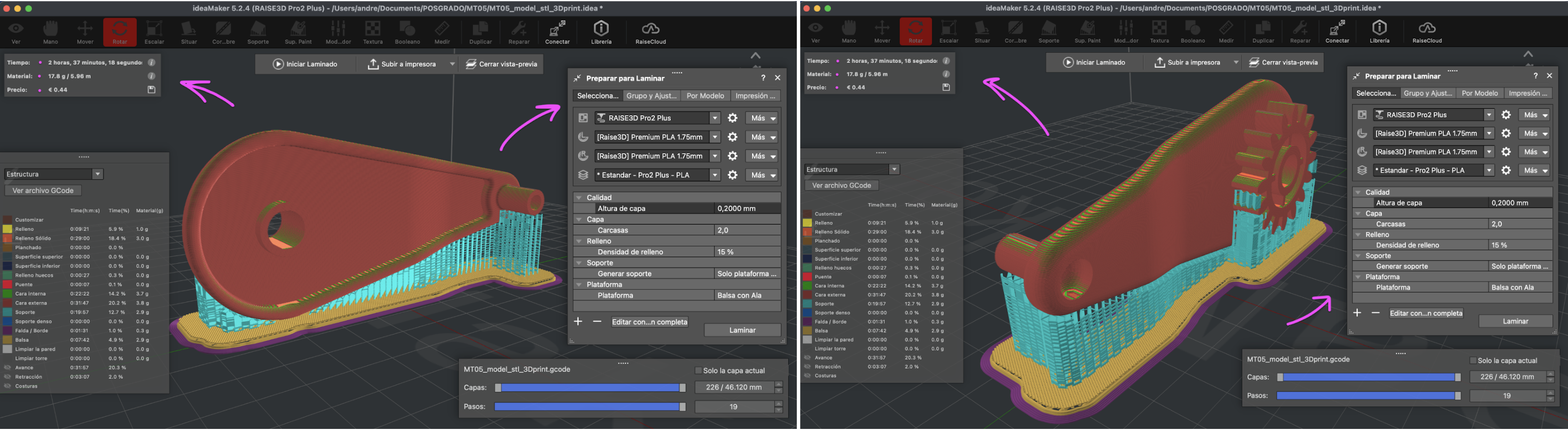Enable 'Solo la capa actual' checkbox in left window
Image resolution: width=1568 pixels, height=430 pixels.
698,370
